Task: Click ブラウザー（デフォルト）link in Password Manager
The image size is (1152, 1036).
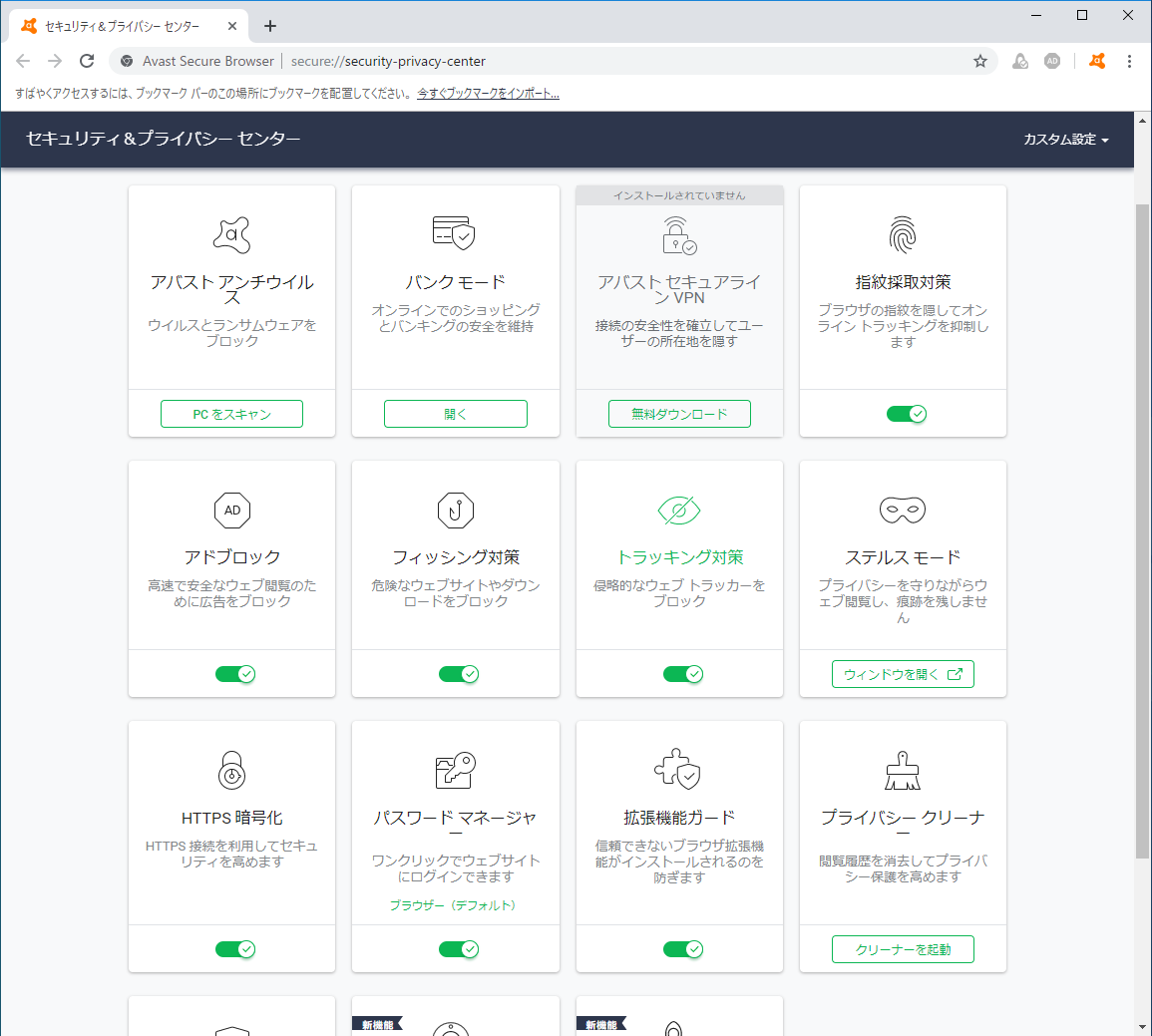Action: click(453, 905)
